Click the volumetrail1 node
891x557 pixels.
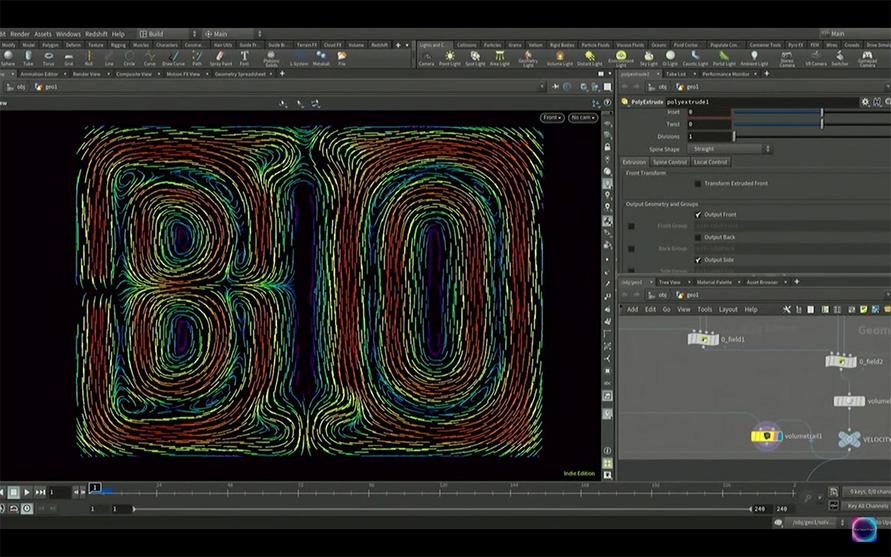click(765, 436)
